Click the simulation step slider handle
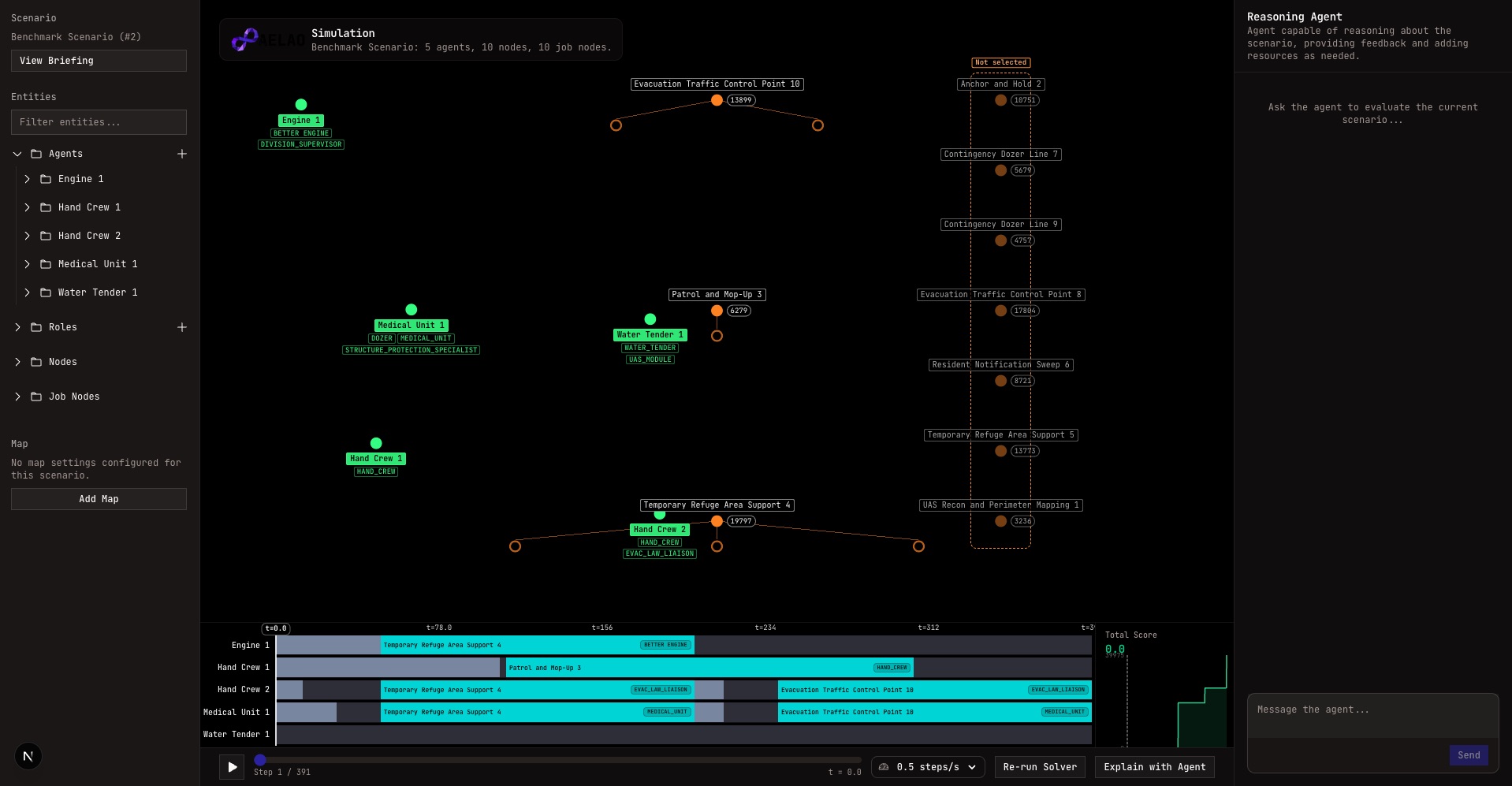Image resolution: width=1512 pixels, height=786 pixels. (x=260, y=760)
